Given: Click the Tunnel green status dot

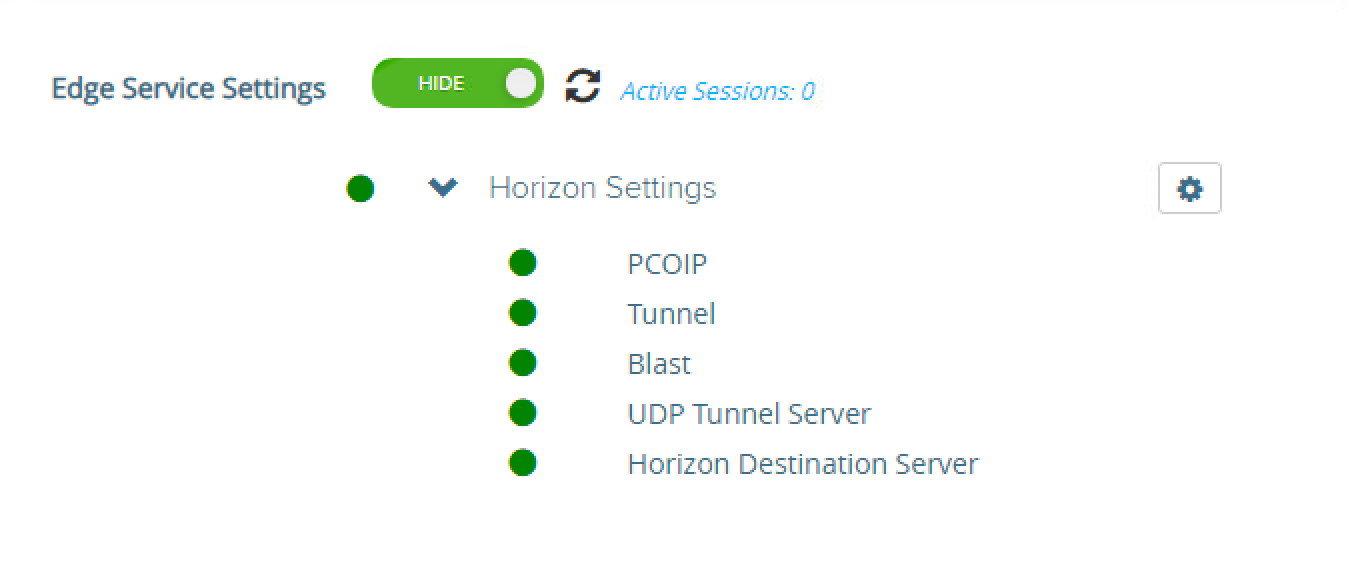Looking at the screenshot, I should pyautogui.click(x=523, y=313).
